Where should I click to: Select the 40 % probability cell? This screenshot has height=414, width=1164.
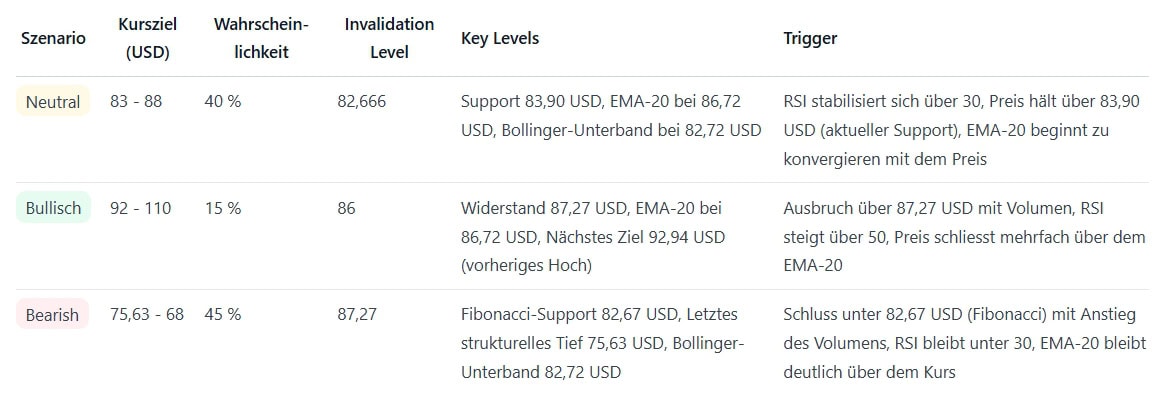pos(222,102)
